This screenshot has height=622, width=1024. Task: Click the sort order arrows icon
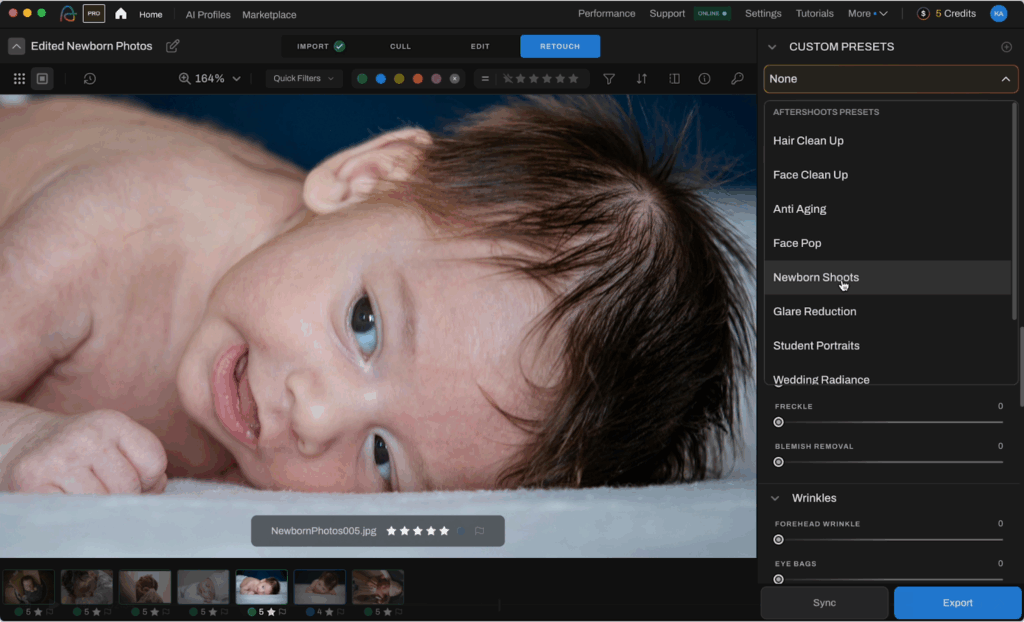(640, 78)
